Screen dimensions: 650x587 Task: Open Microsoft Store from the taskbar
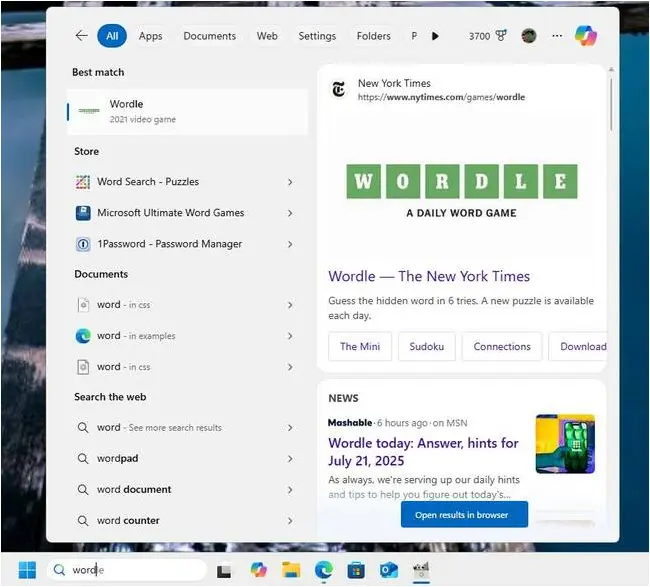pos(356,570)
